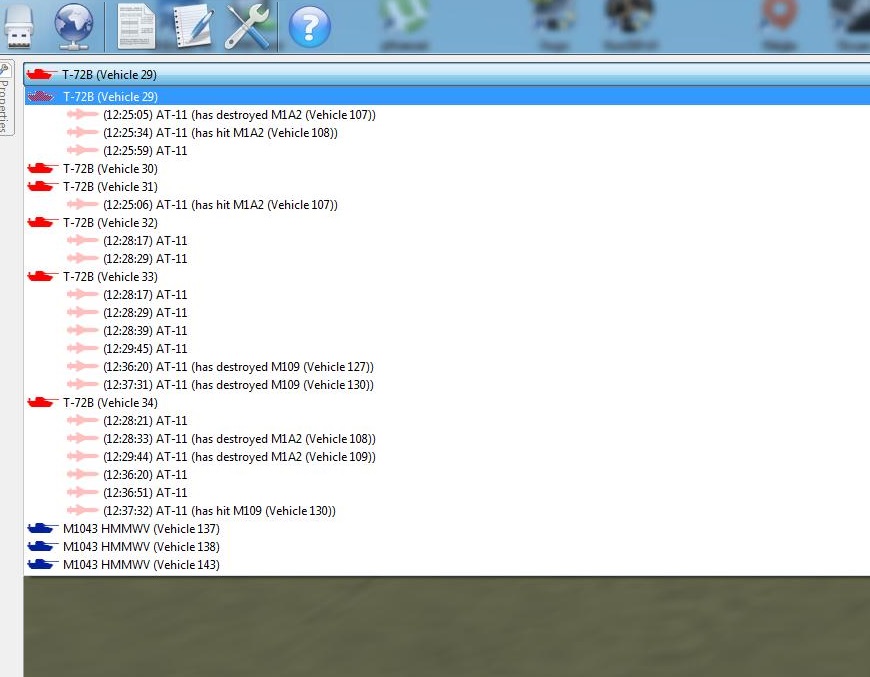Click missile icon beside 12:25:59 event
This screenshot has height=677, width=870.
point(82,150)
